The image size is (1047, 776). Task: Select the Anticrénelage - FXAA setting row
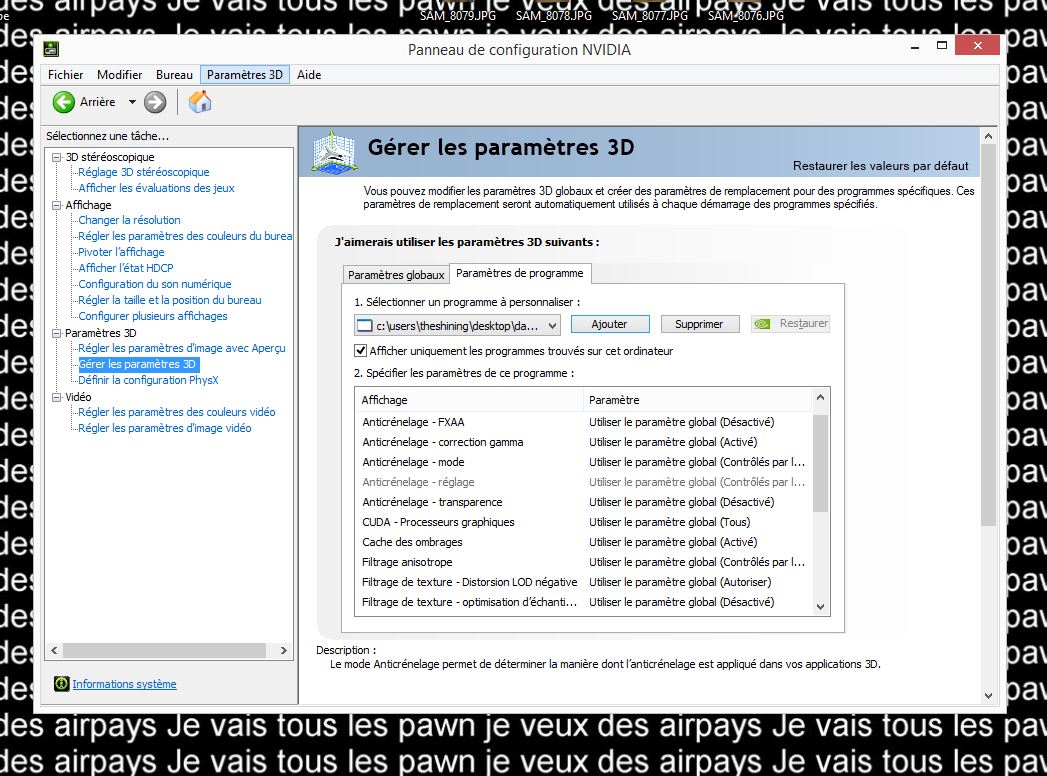click(584, 422)
